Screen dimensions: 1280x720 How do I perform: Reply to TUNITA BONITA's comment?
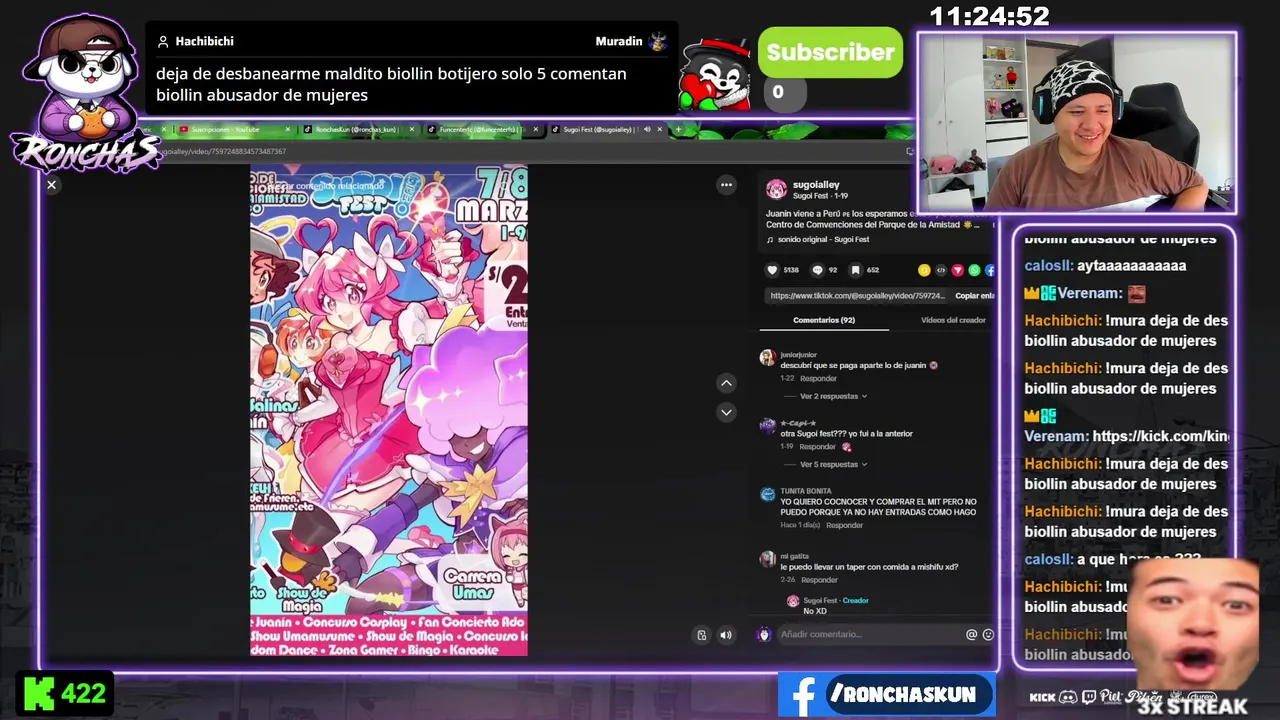tap(844, 525)
